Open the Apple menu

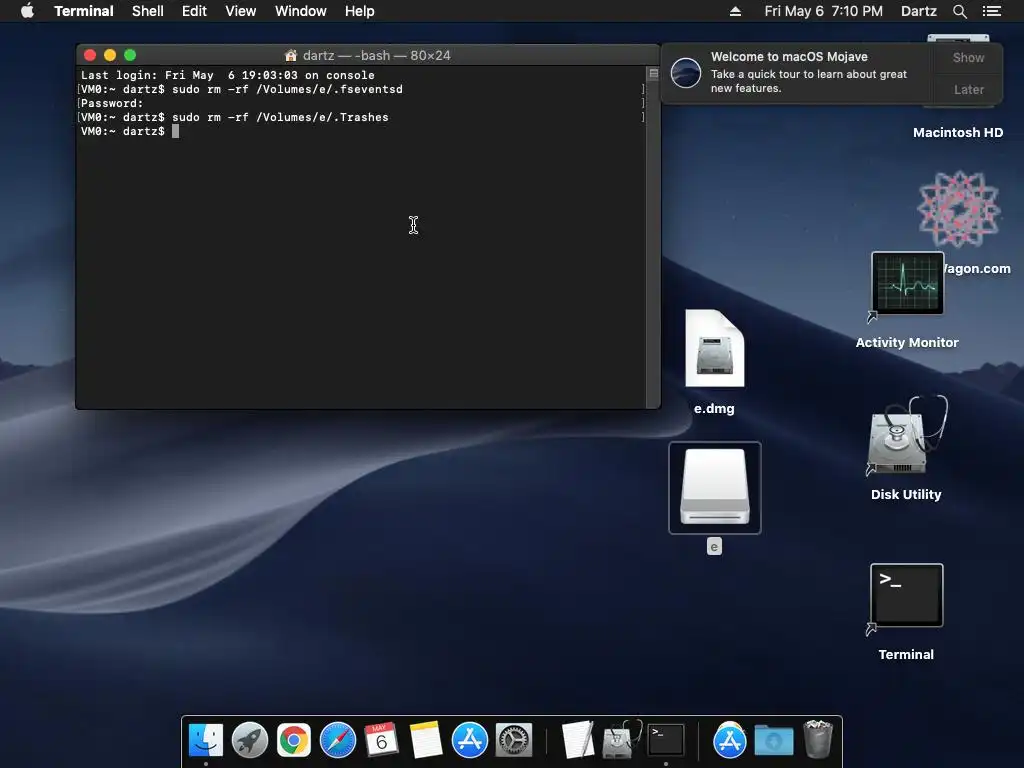(x=27, y=11)
